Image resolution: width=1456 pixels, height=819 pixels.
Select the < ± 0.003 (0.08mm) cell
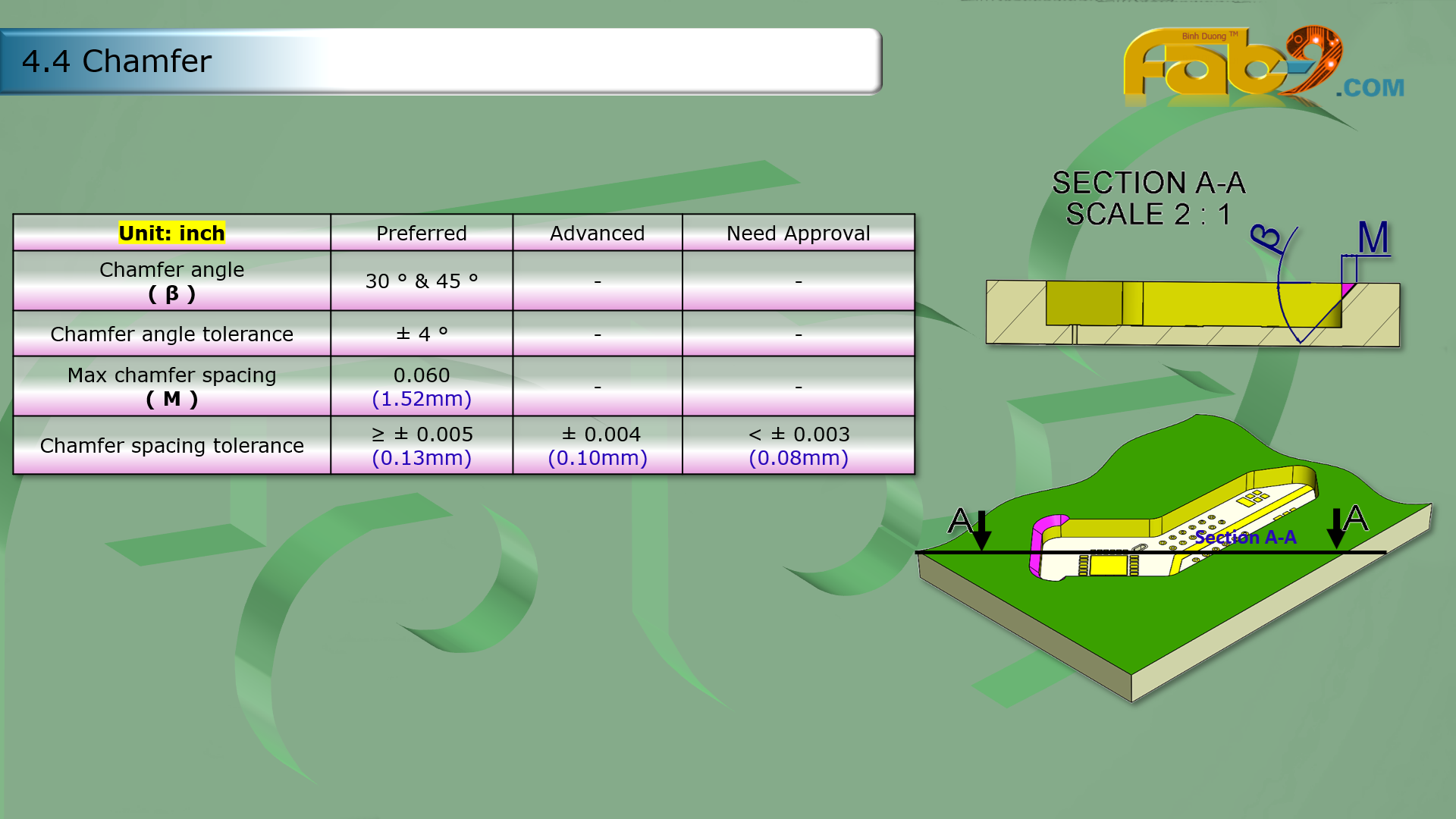point(798,445)
